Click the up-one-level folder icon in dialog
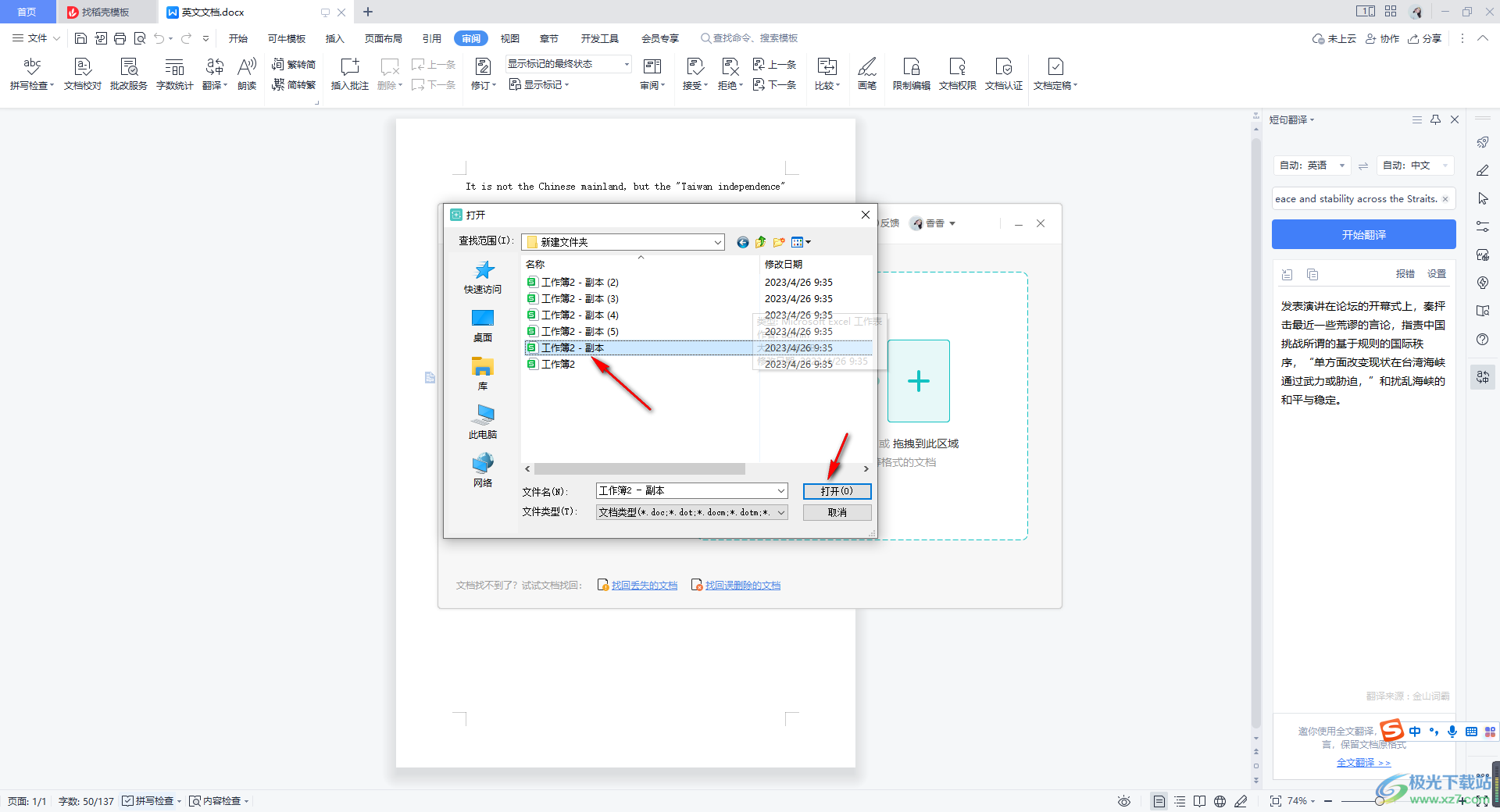Image resolution: width=1500 pixels, height=812 pixels. coord(761,242)
